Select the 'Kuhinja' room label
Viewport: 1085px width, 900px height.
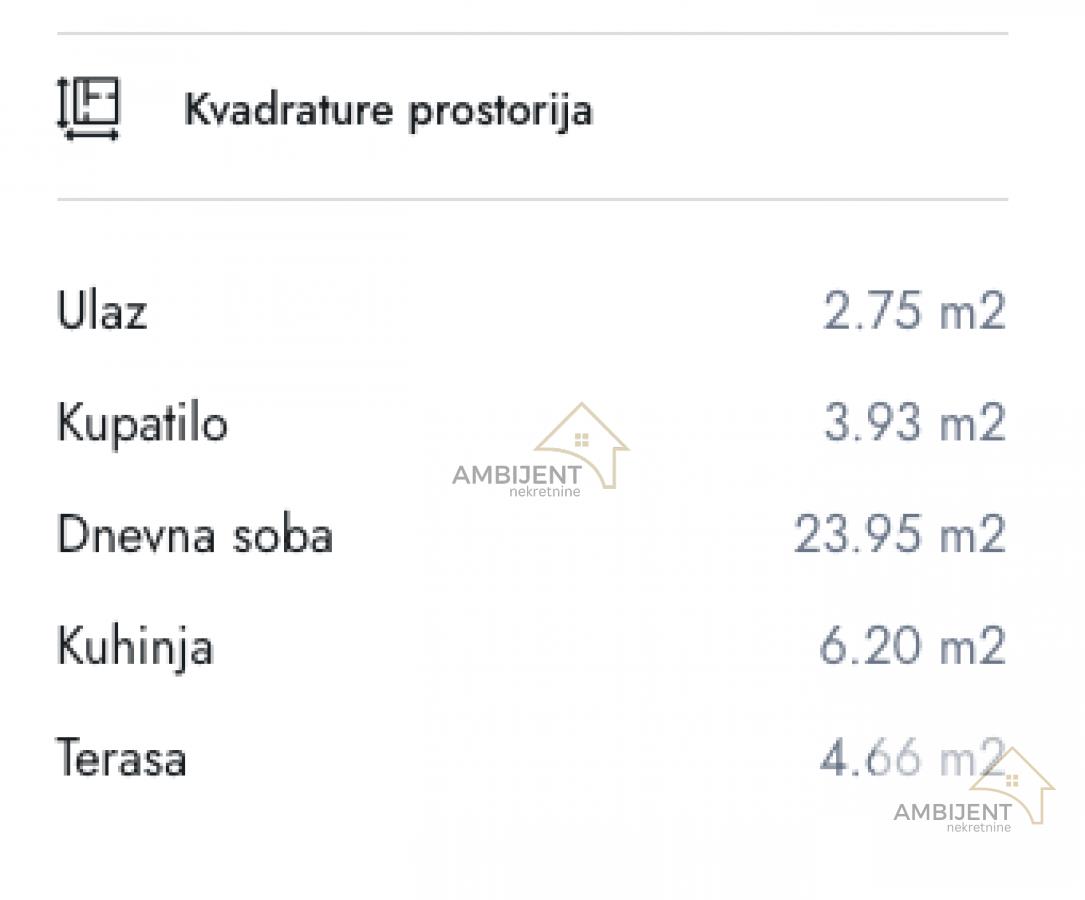coord(135,647)
